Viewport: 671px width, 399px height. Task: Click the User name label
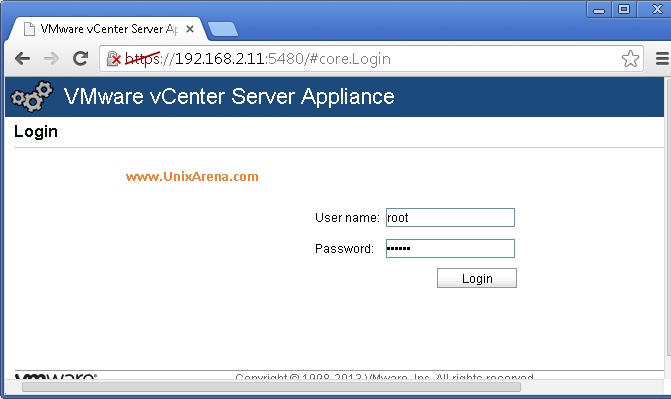(x=347, y=217)
